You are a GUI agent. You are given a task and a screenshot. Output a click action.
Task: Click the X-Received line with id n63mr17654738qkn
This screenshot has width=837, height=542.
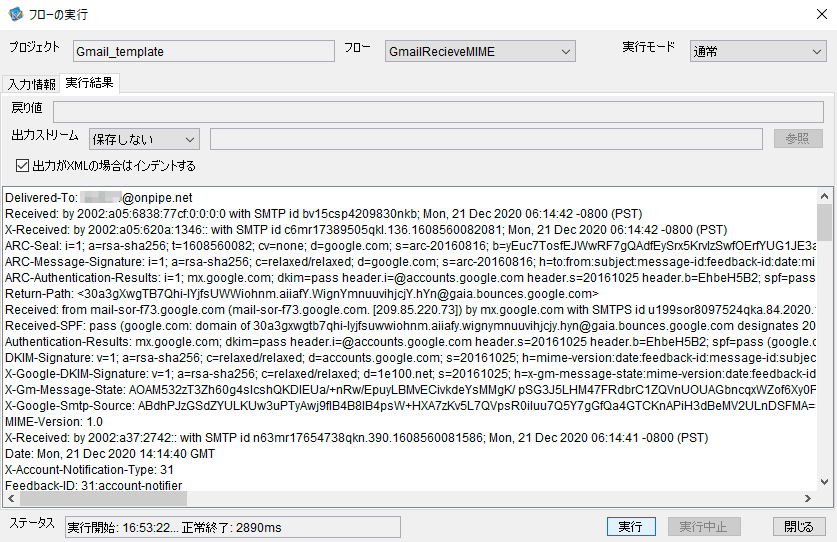pos(357,438)
